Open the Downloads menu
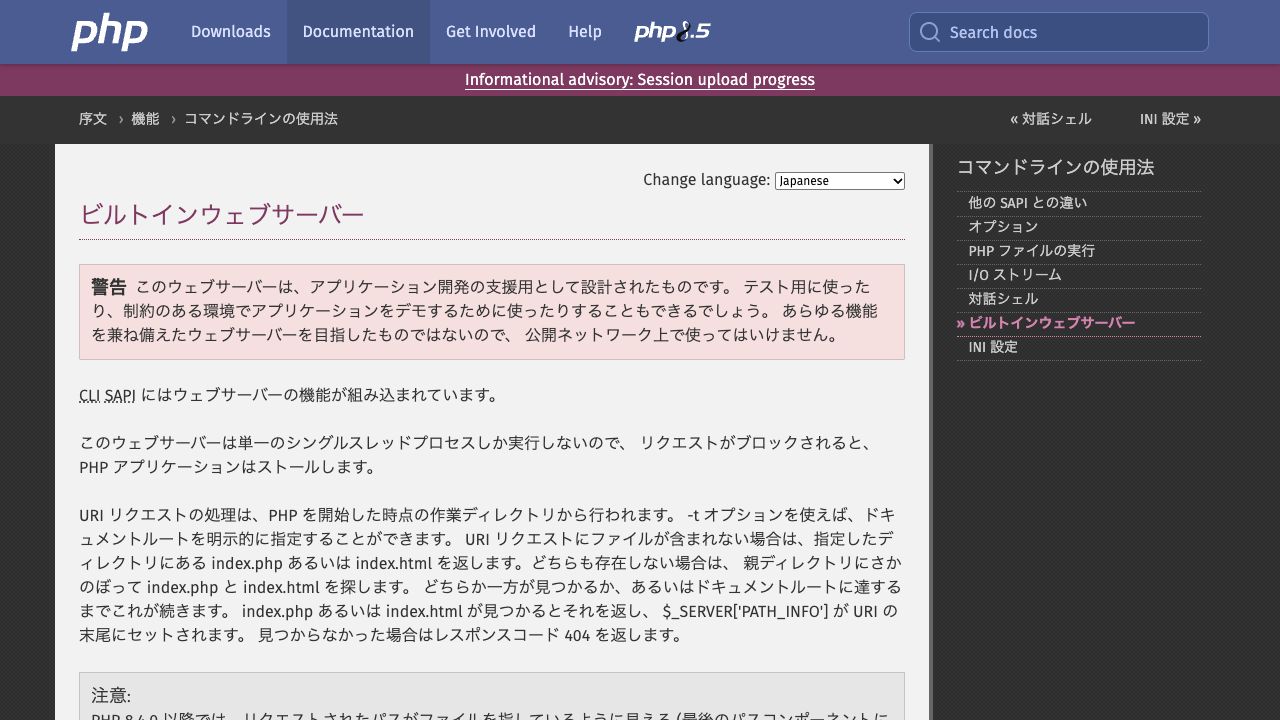 (231, 32)
